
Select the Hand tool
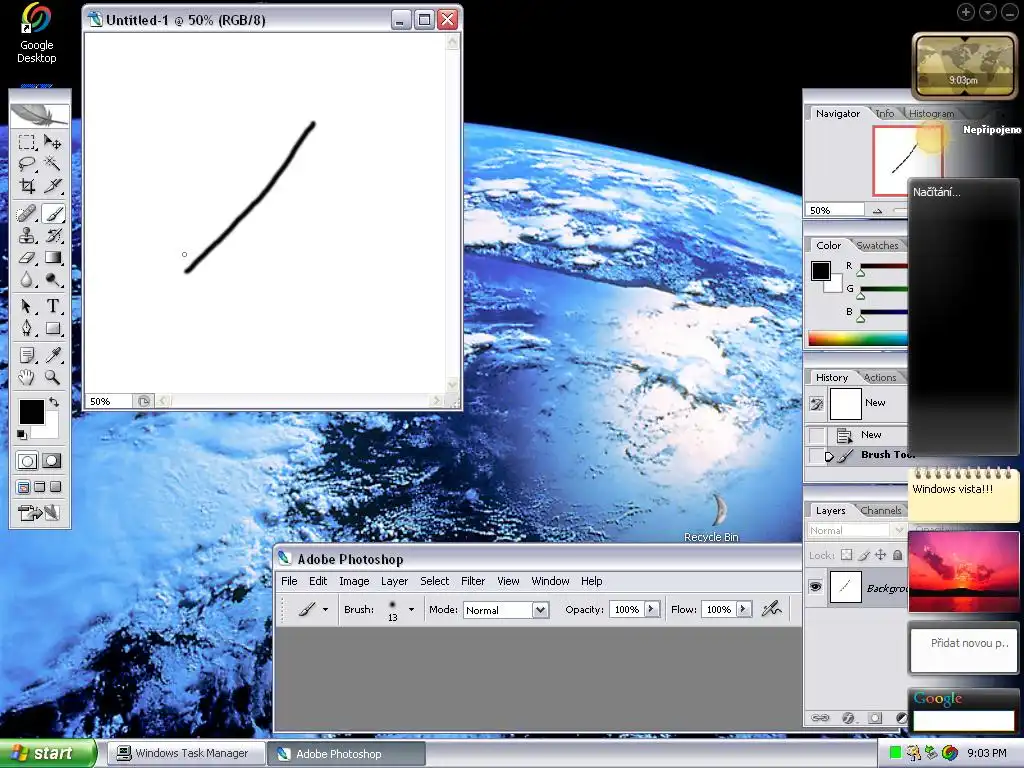coord(27,377)
